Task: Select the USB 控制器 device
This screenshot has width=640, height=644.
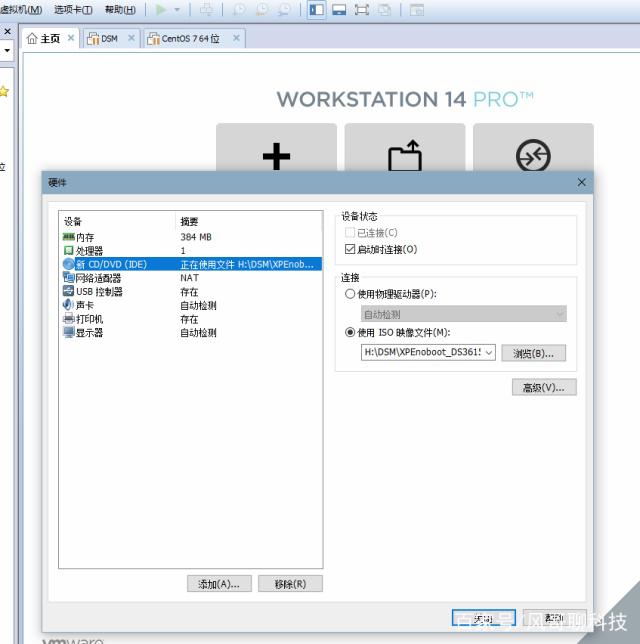Action: [98, 292]
